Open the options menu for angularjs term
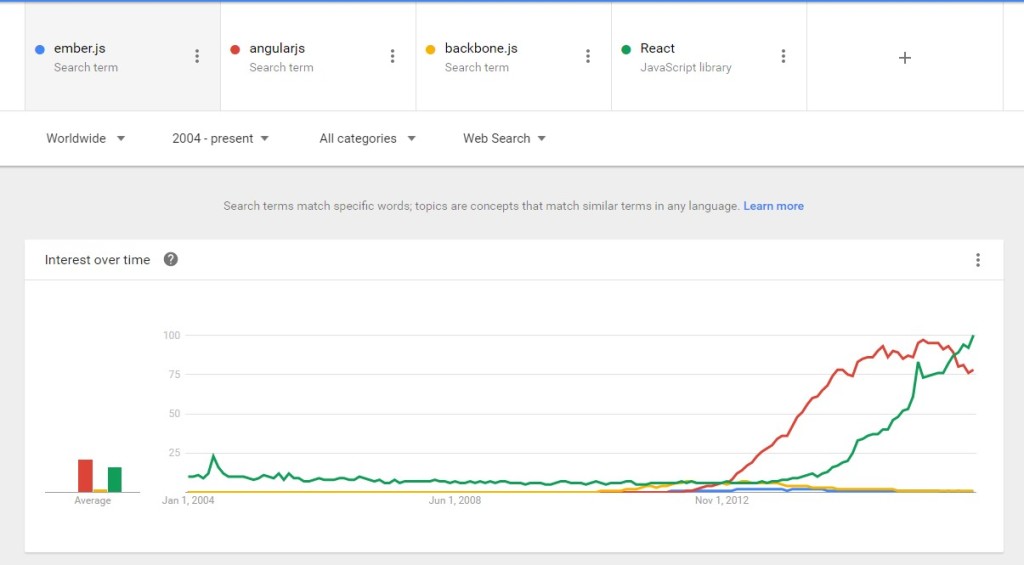Viewport: 1024px width, 565px height. pos(392,56)
